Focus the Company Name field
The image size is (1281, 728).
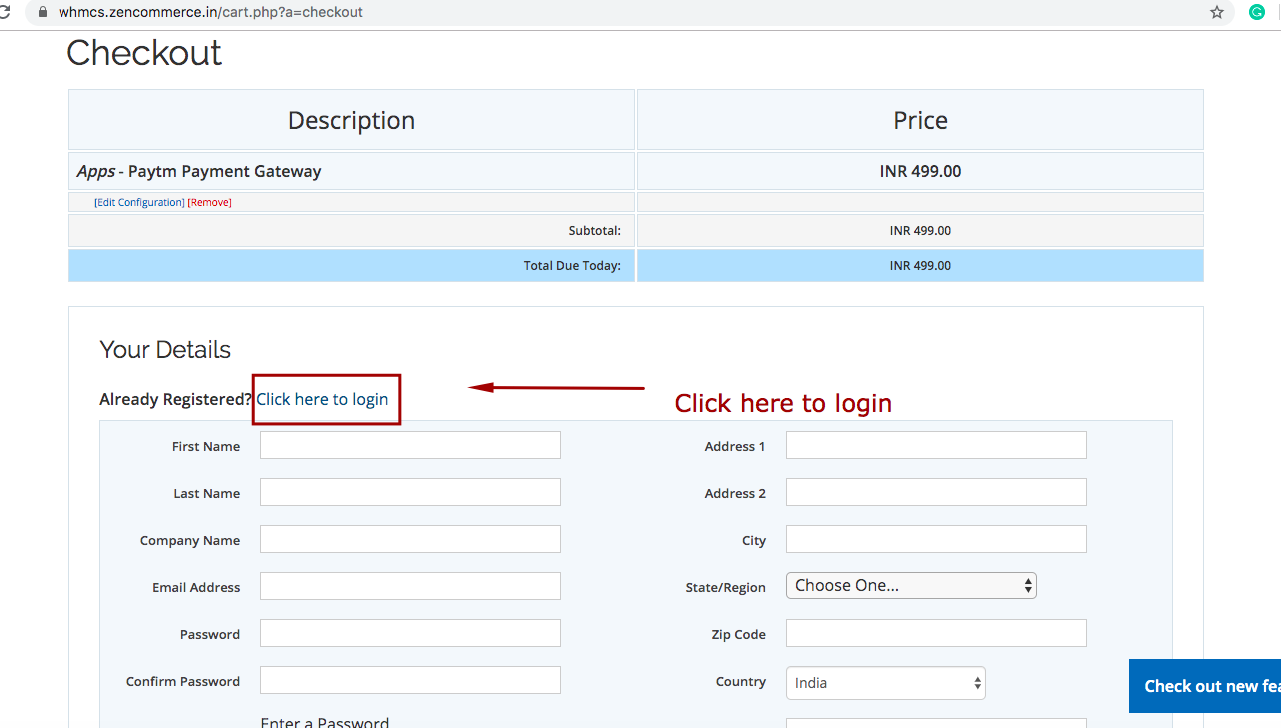(410, 539)
